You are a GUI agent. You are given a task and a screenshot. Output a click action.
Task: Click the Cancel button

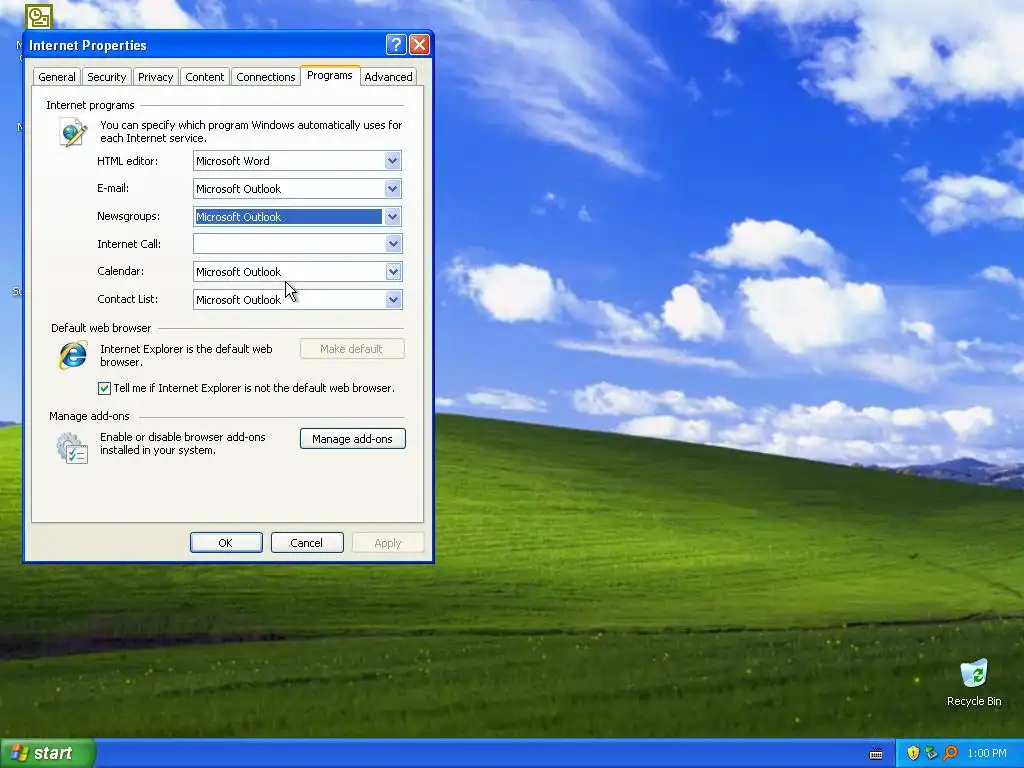point(306,543)
